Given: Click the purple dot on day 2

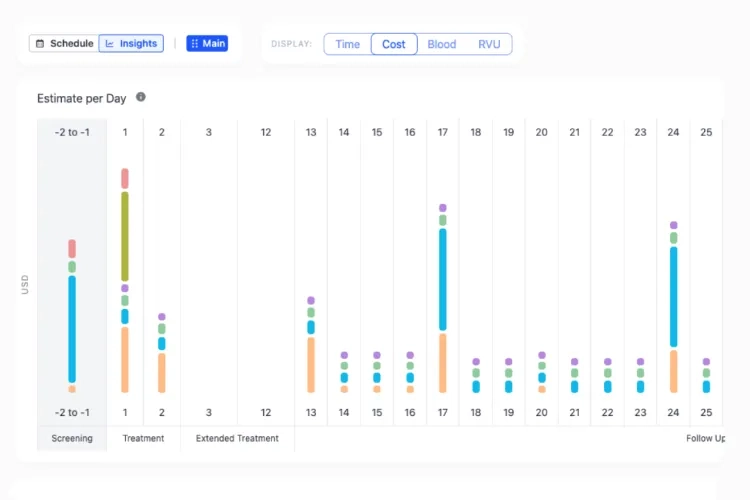Looking at the screenshot, I should (x=162, y=317).
